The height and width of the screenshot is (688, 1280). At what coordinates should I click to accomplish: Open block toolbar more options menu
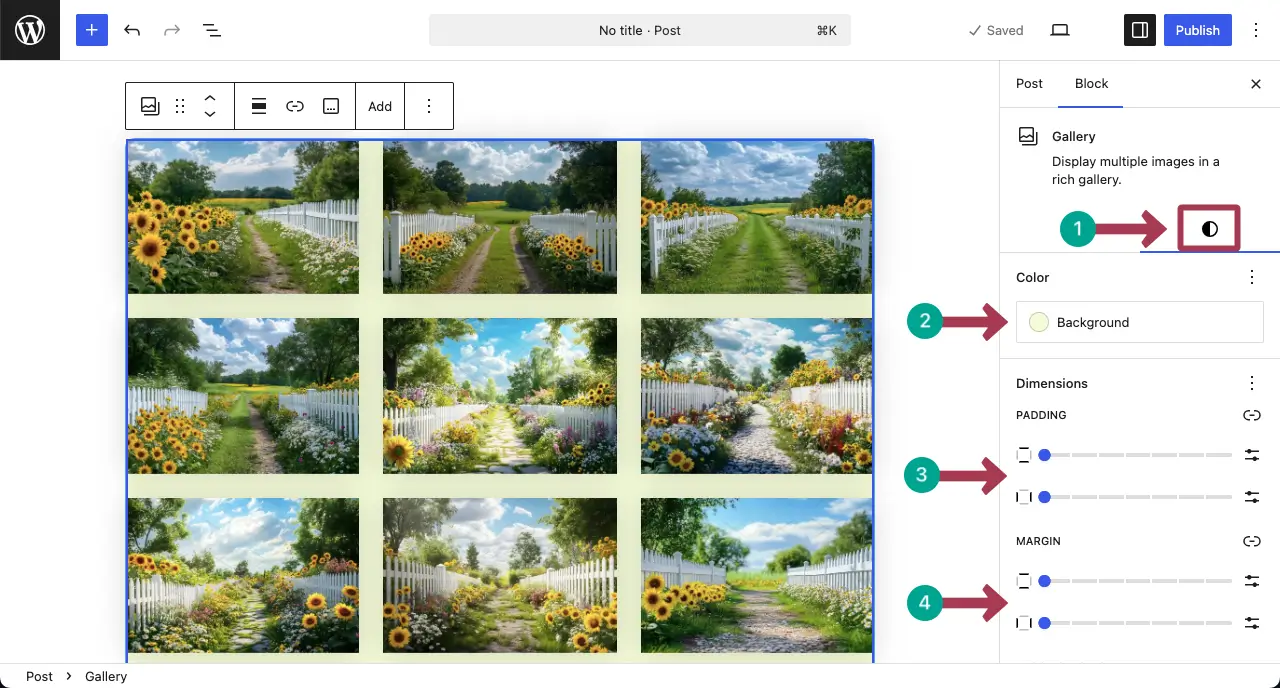(429, 106)
